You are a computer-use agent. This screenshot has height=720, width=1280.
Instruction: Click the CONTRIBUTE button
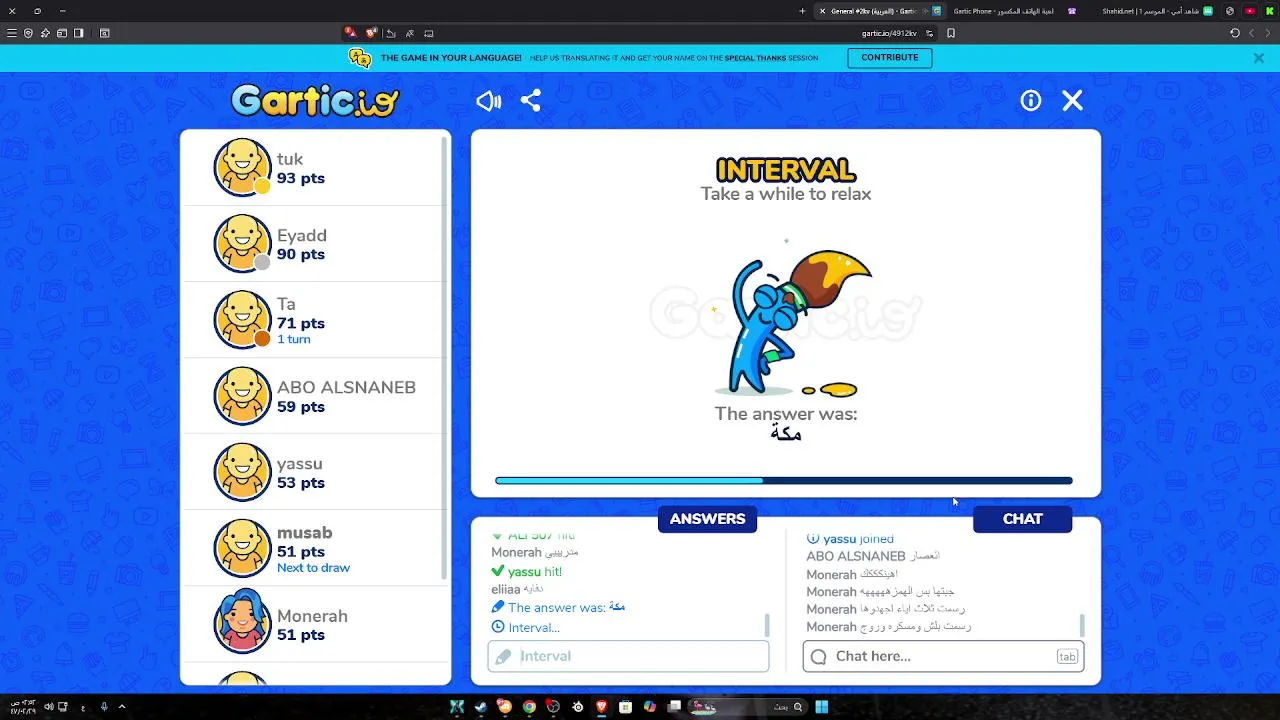[889, 58]
